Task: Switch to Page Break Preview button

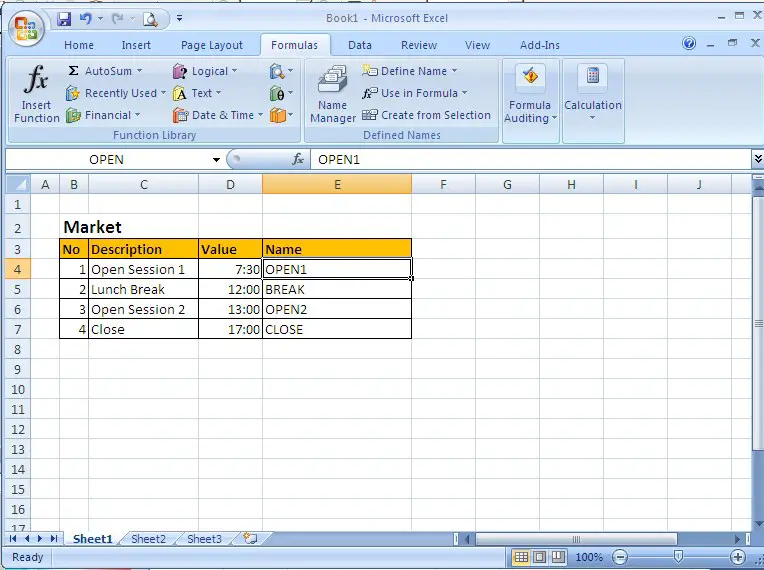Action: tap(559, 557)
